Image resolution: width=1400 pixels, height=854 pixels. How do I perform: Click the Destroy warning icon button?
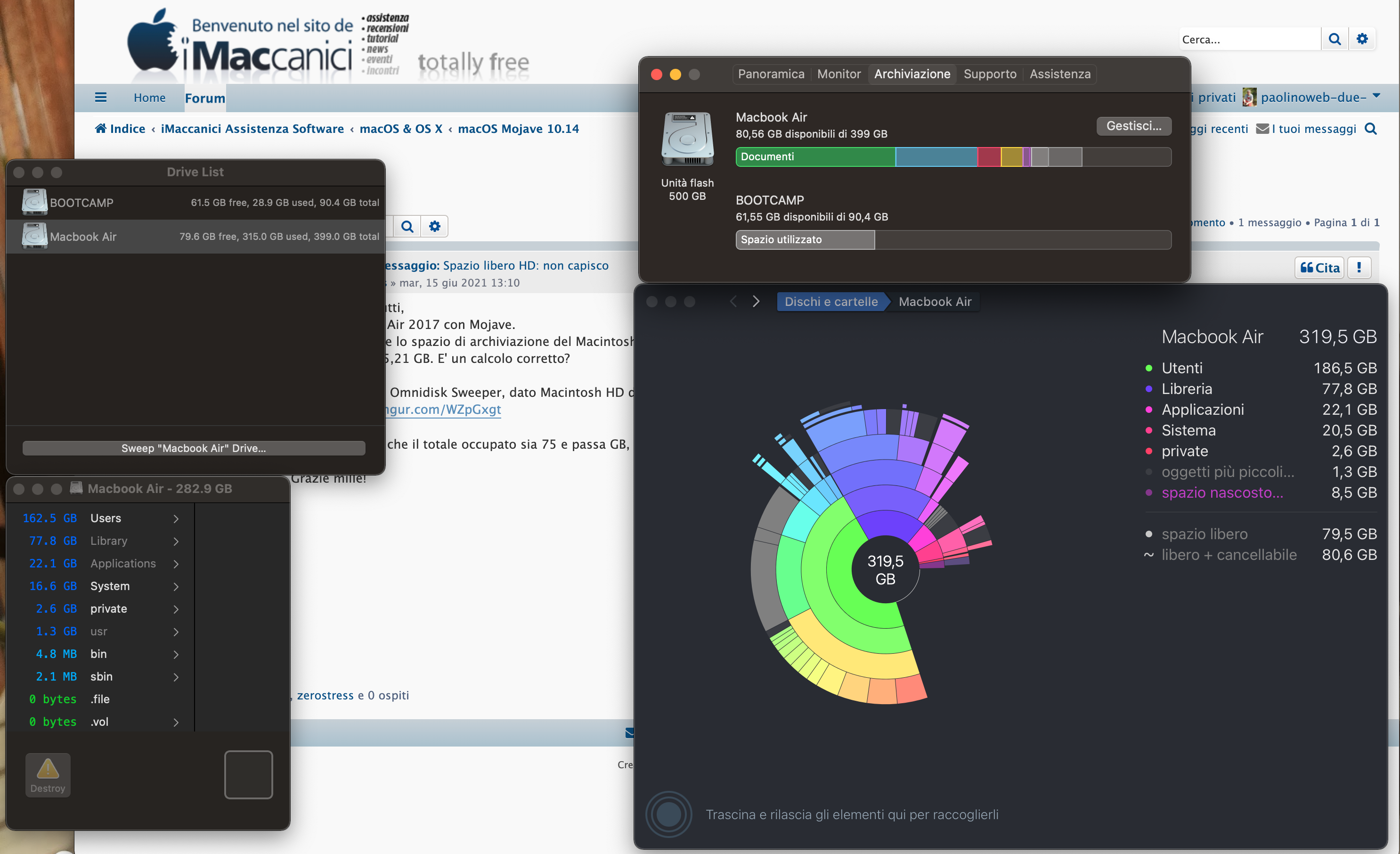48,775
